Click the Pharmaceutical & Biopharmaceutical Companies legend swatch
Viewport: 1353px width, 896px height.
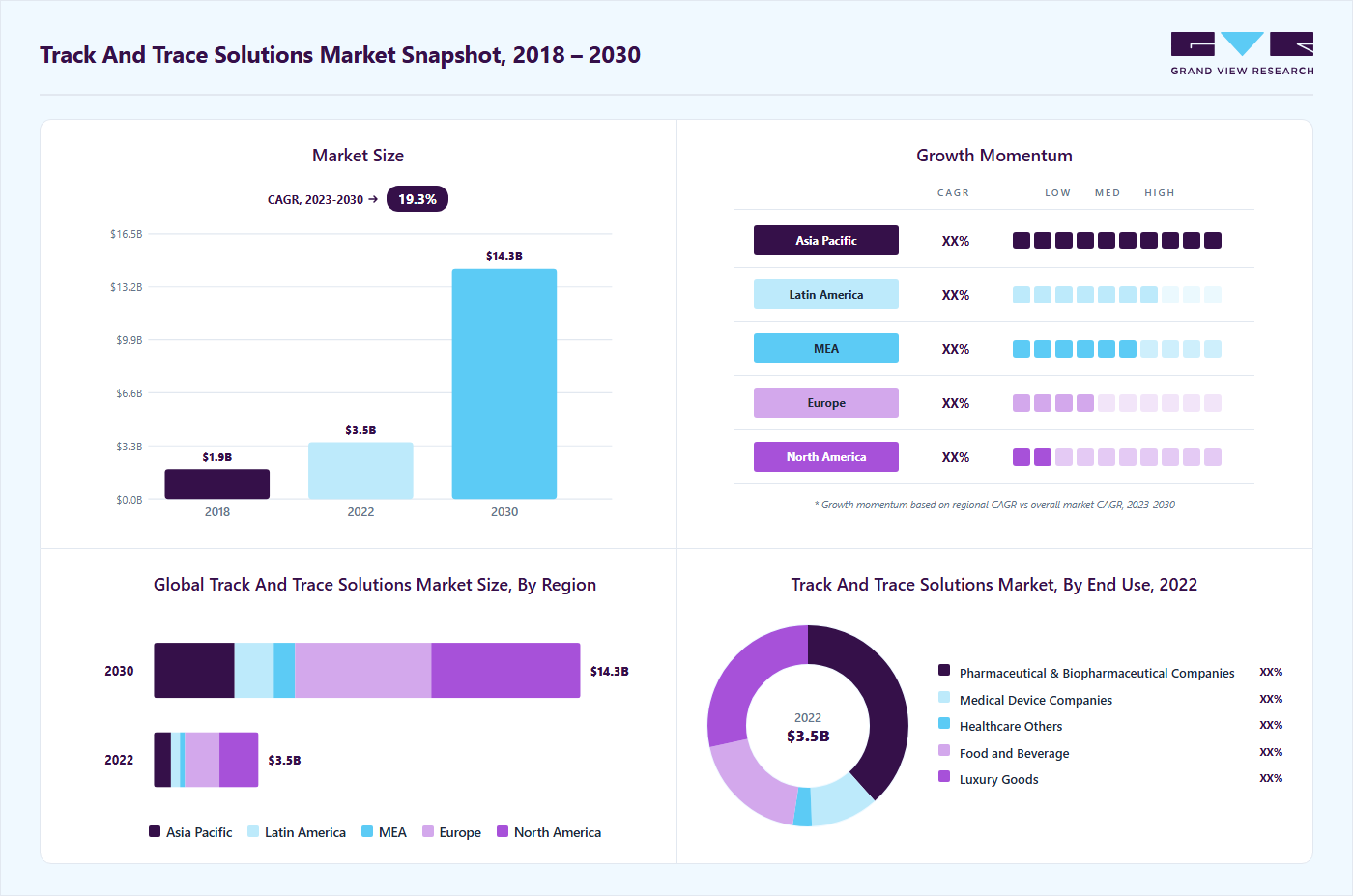[944, 670]
